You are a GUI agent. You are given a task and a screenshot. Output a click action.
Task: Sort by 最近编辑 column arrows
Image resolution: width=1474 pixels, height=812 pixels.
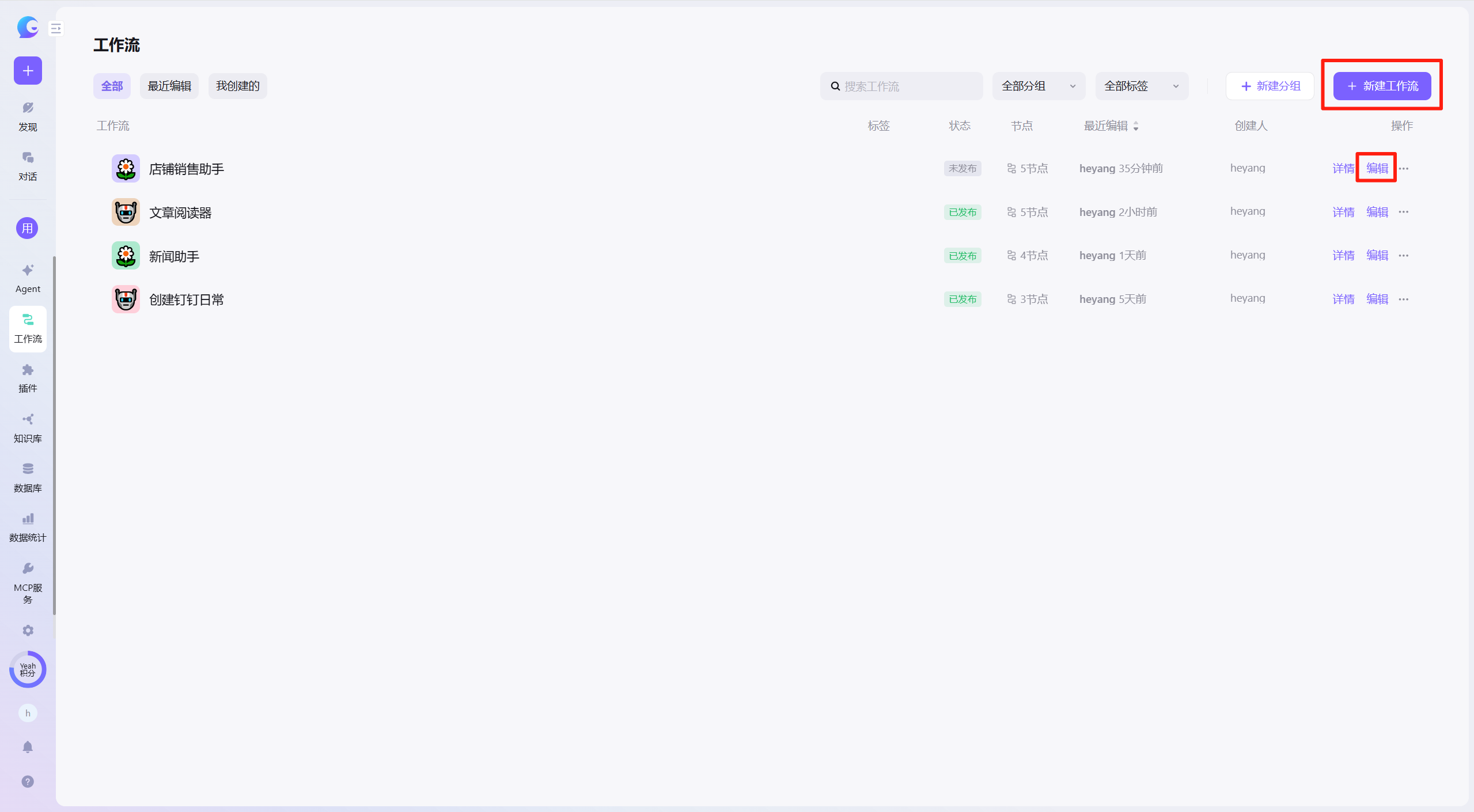coord(1136,126)
